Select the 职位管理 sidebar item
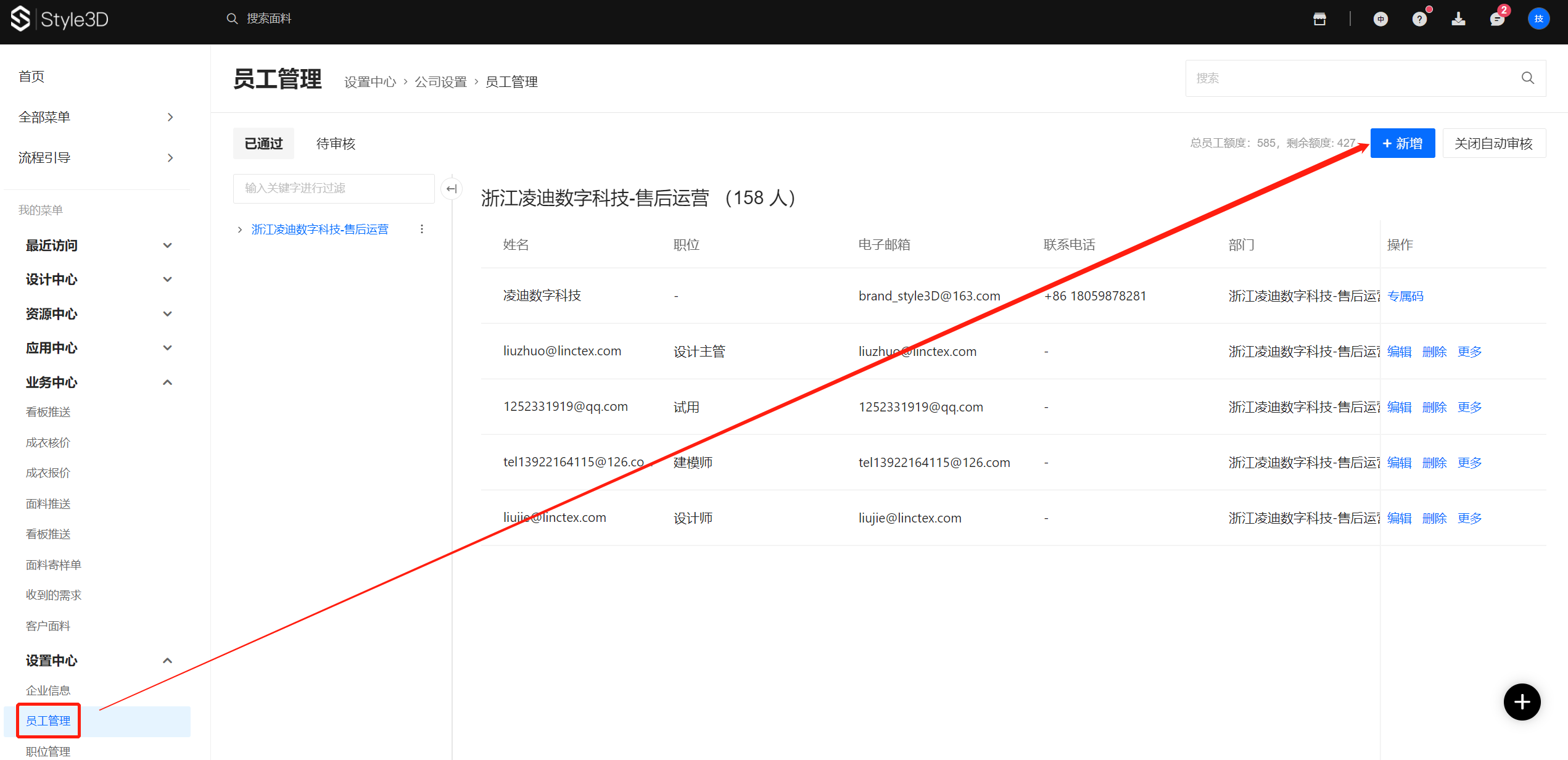 tap(48, 751)
